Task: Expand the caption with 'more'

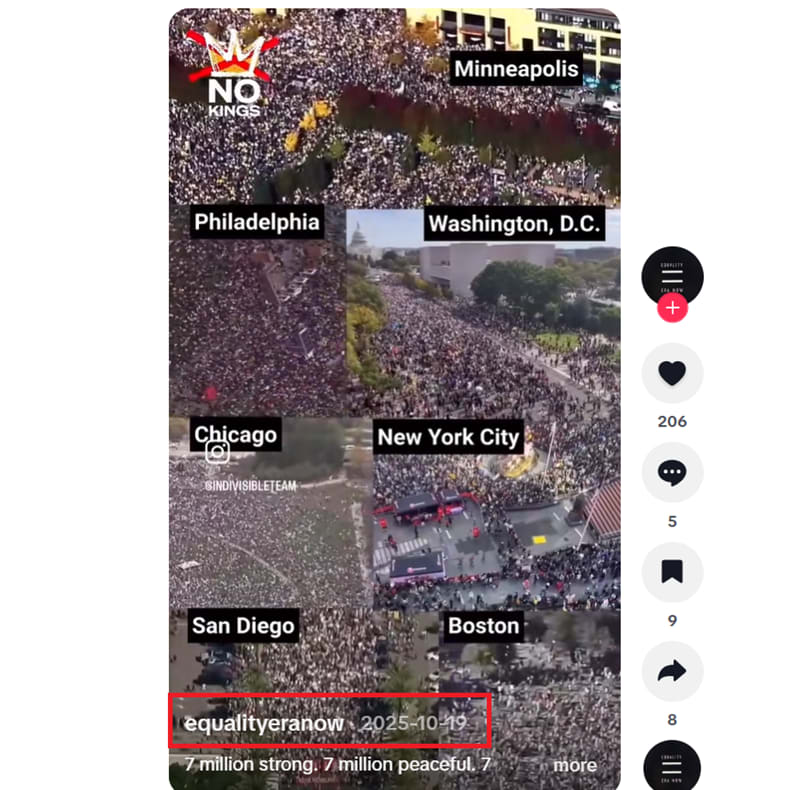Action: (x=575, y=765)
